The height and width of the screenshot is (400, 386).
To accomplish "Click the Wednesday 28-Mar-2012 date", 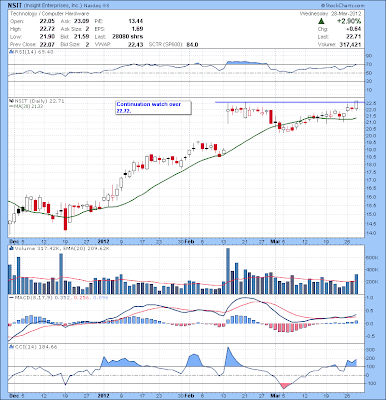I will click(x=332, y=14).
